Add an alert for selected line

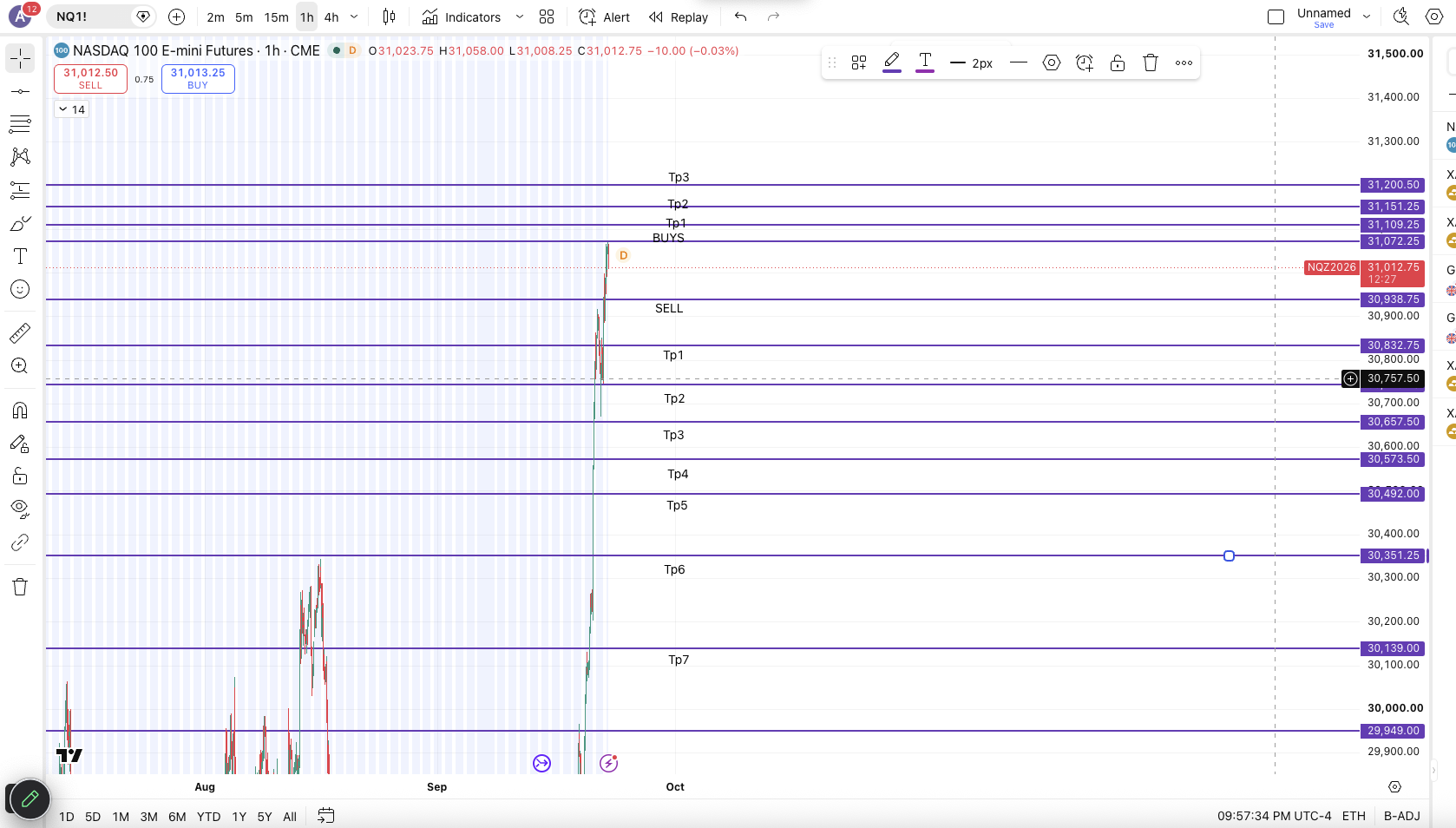pos(1085,62)
